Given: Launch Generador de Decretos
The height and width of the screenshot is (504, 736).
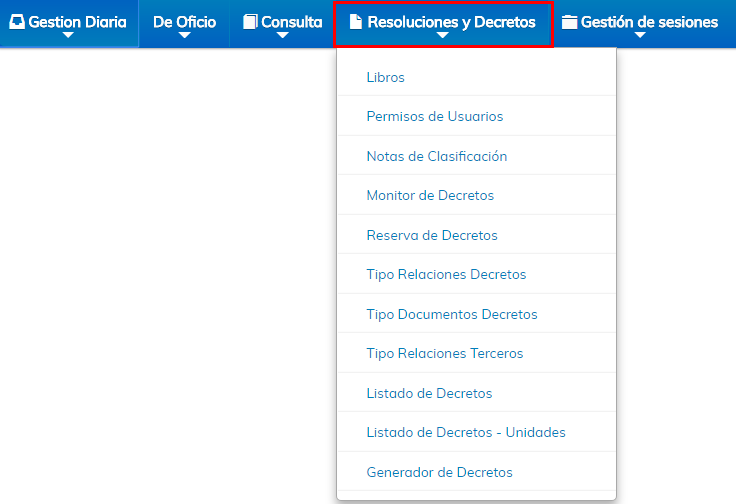Looking at the screenshot, I should click(x=476, y=472).
